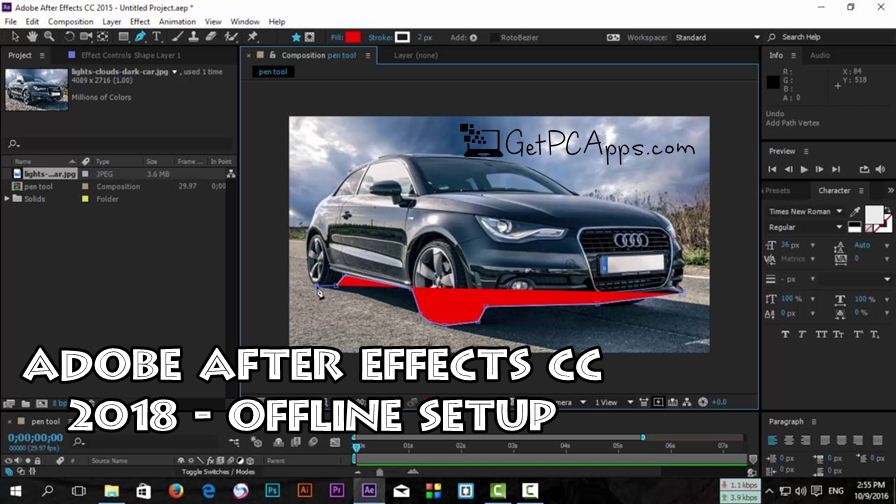Play the composition preview
This screenshot has height=504, width=896.
coord(804,169)
